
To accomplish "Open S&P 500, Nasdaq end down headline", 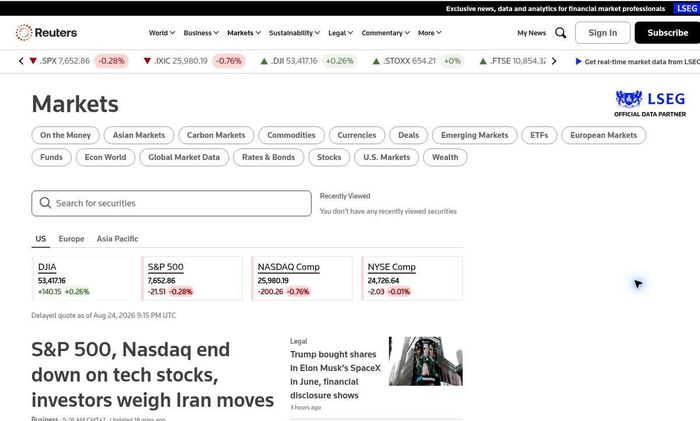I will click(x=152, y=375).
